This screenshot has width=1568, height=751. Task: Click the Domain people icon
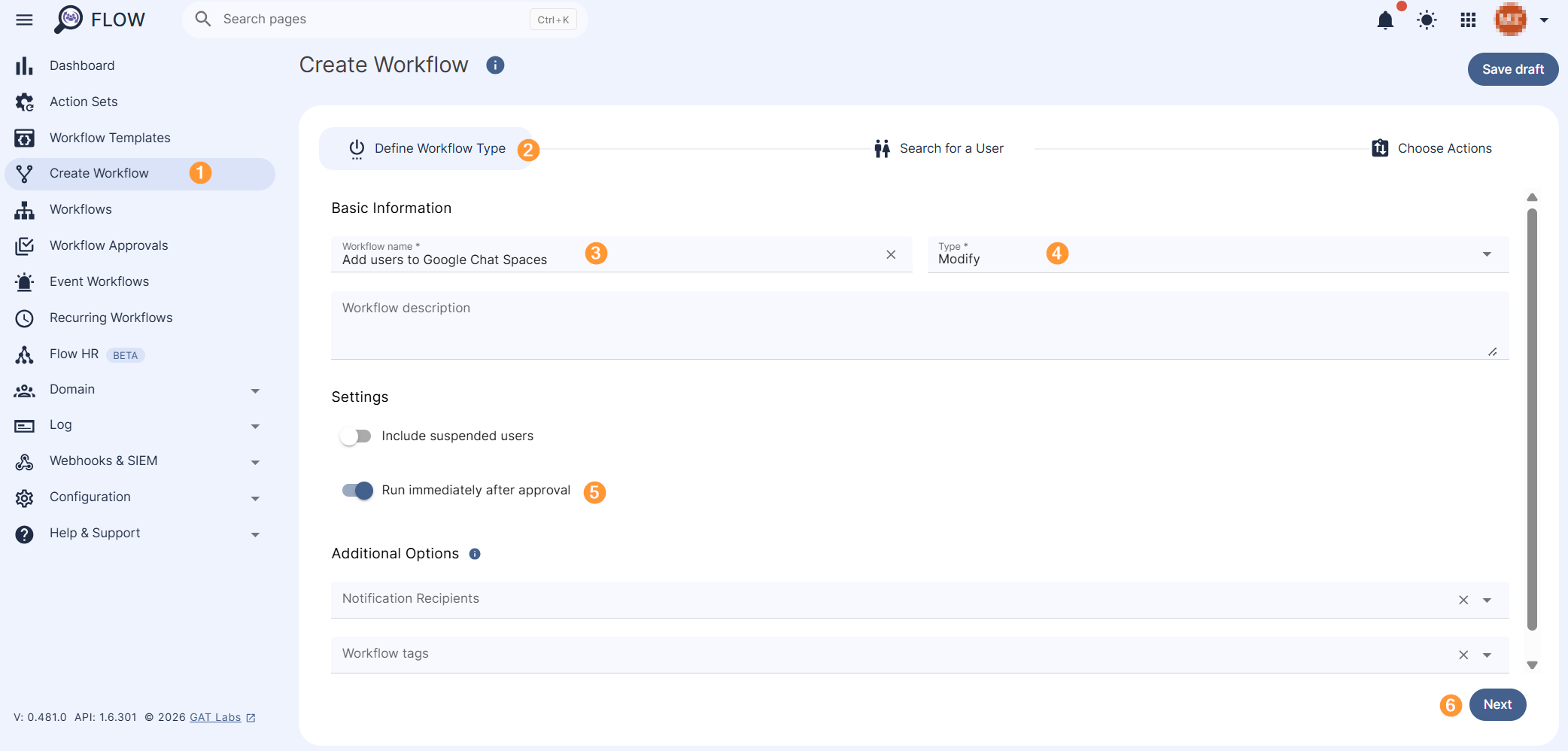(24, 391)
